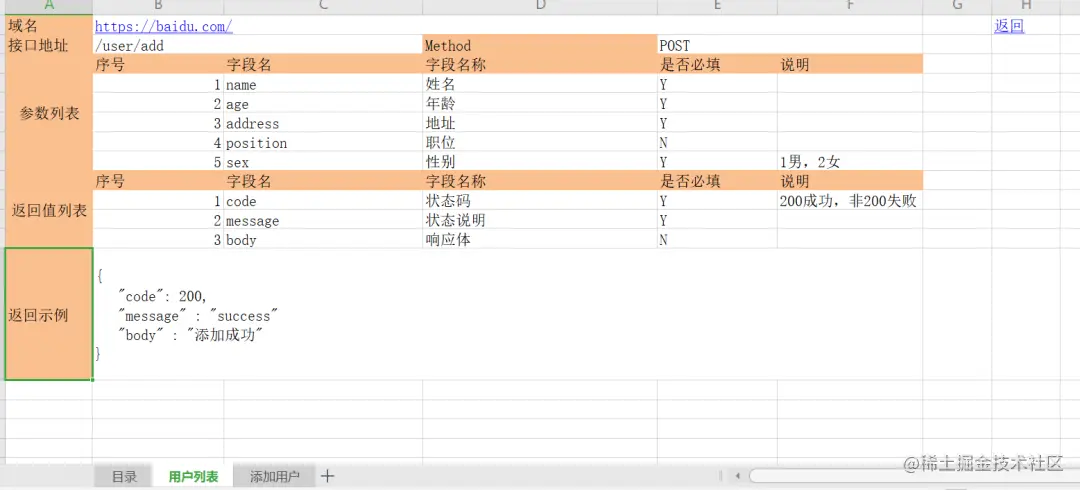Click the position field cell
The width and height of the screenshot is (1080, 490).
pyautogui.click(x=323, y=143)
